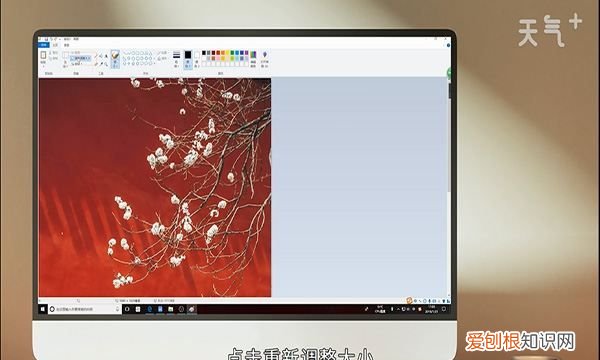Switch to the View ribbon tab
Viewport: 600px width, 360px height.
coord(66,45)
